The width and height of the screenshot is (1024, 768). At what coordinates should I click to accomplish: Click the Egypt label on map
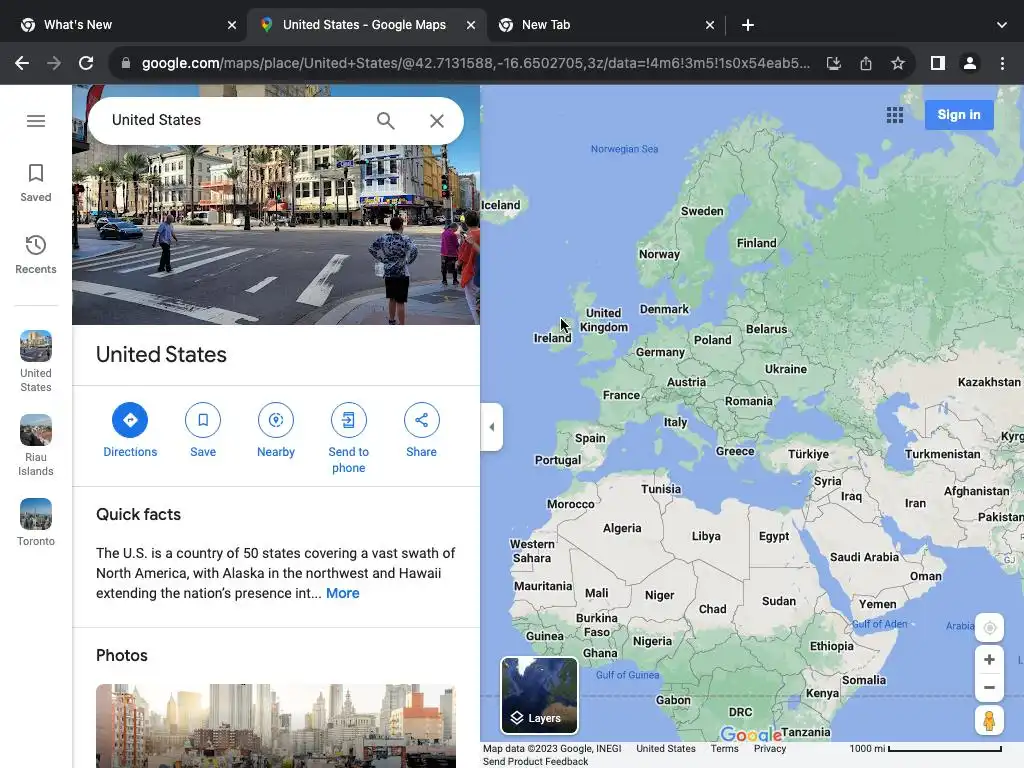(774, 536)
